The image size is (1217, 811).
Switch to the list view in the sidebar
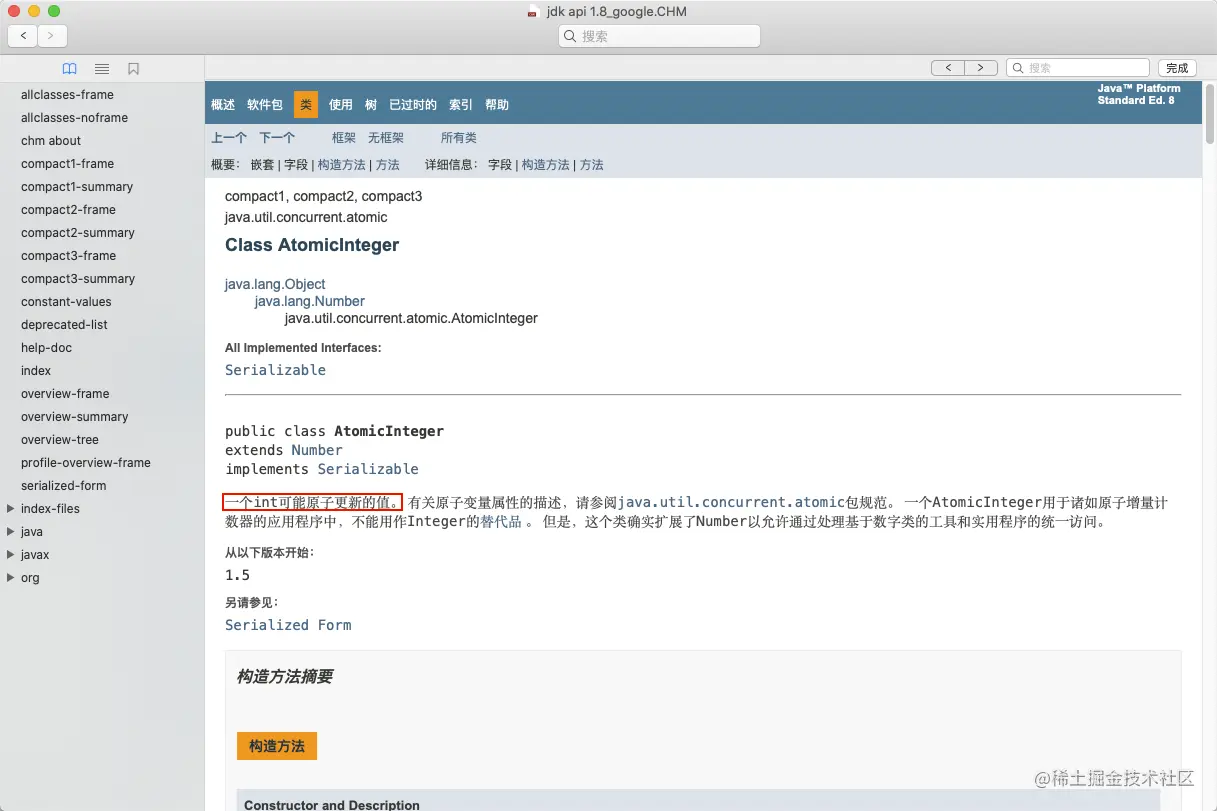pos(101,68)
